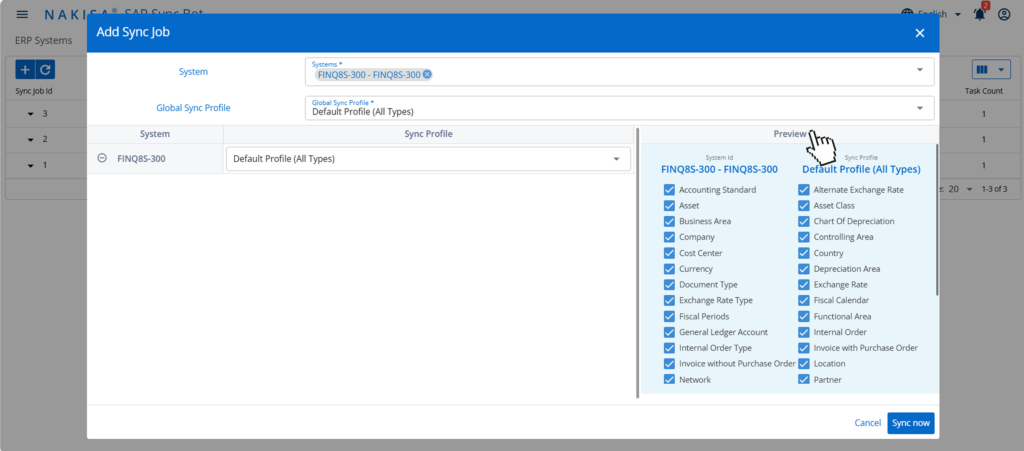The image size is (1024, 451).
Task: Click the Sync Job Id column header
Action: click(x=34, y=91)
